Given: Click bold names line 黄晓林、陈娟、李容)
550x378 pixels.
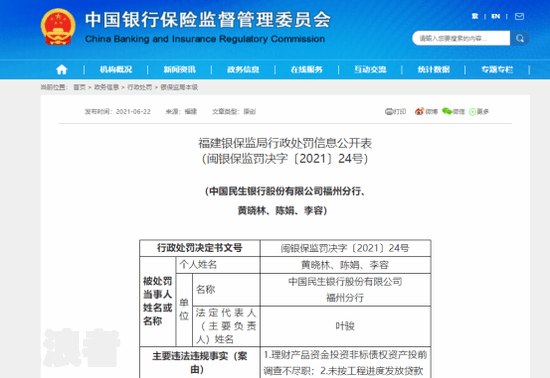Looking at the screenshot, I should [282, 210].
